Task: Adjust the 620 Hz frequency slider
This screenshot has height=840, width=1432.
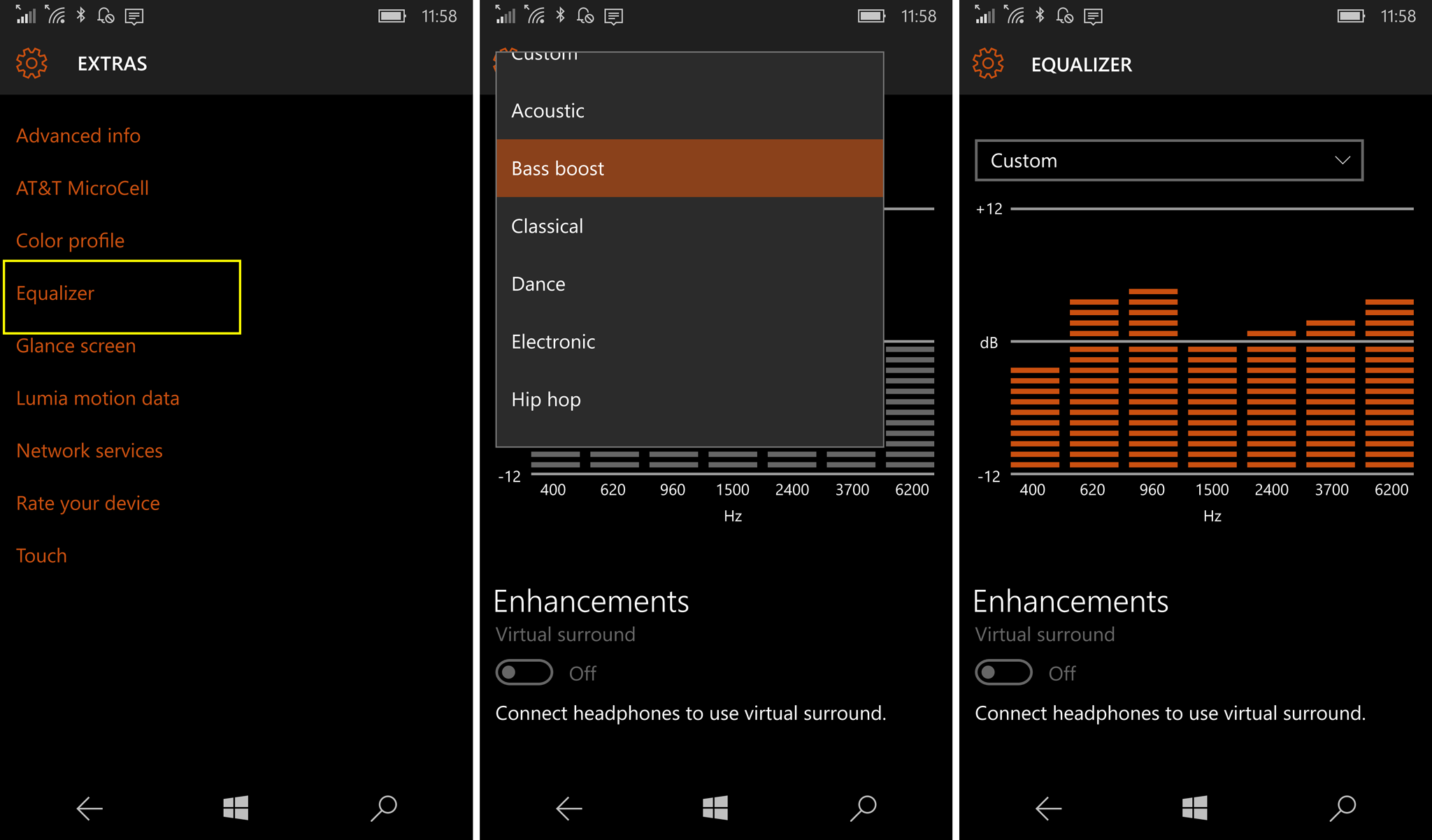Action: [x=1089, y=304]
